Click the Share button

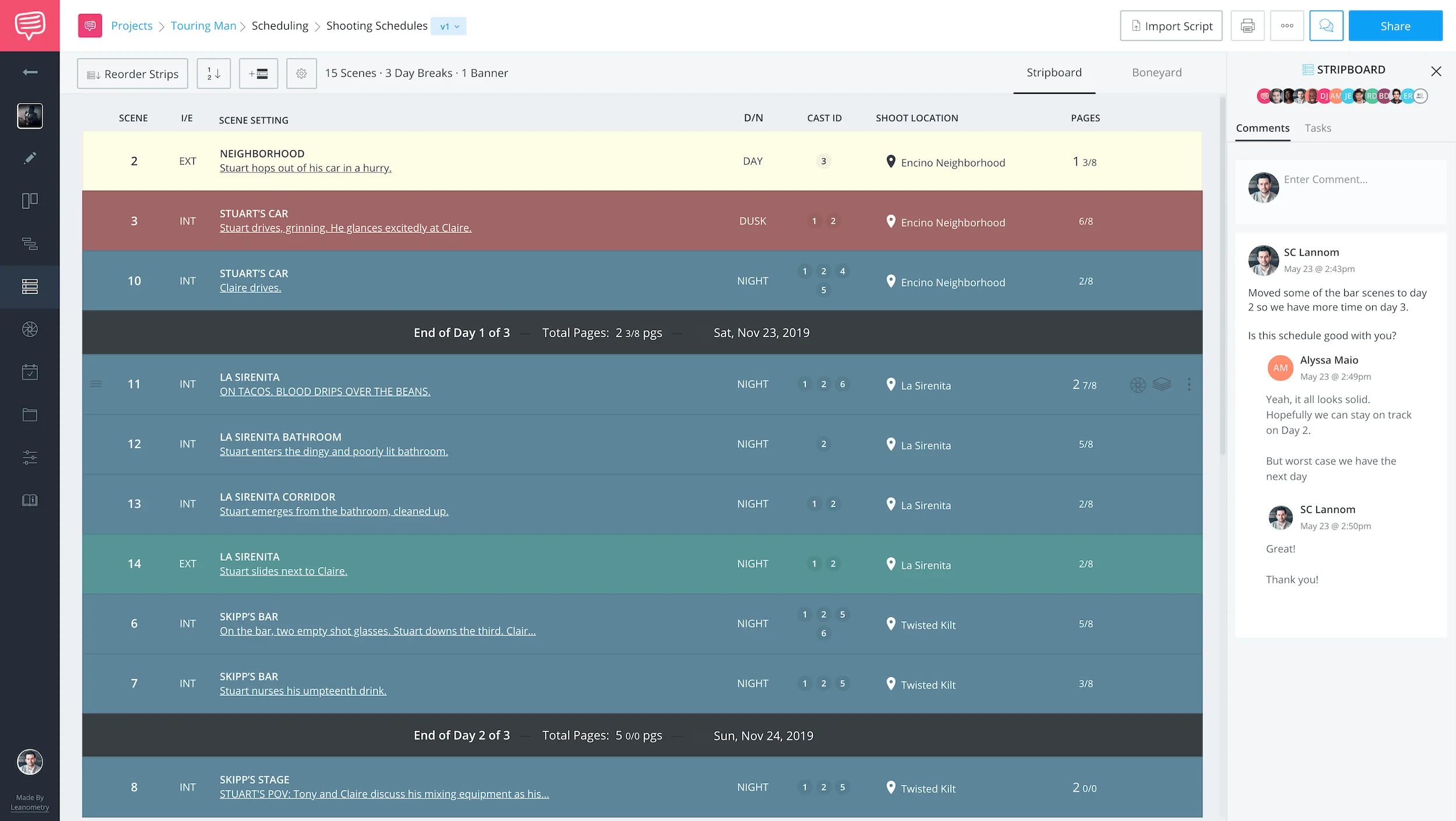1395,25
